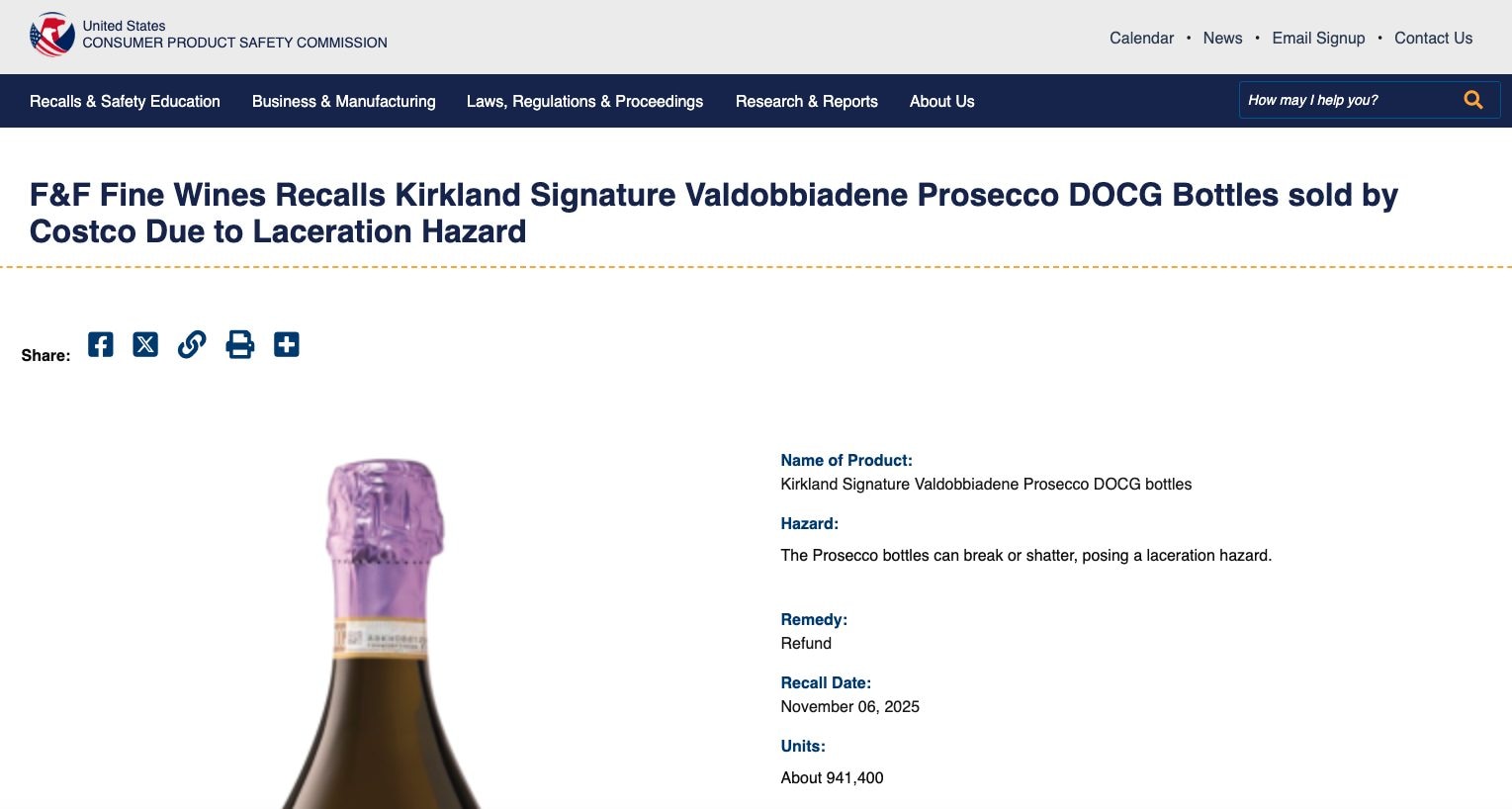
Task: Expand Research & Reports menu
Action: tap(806, 101)
